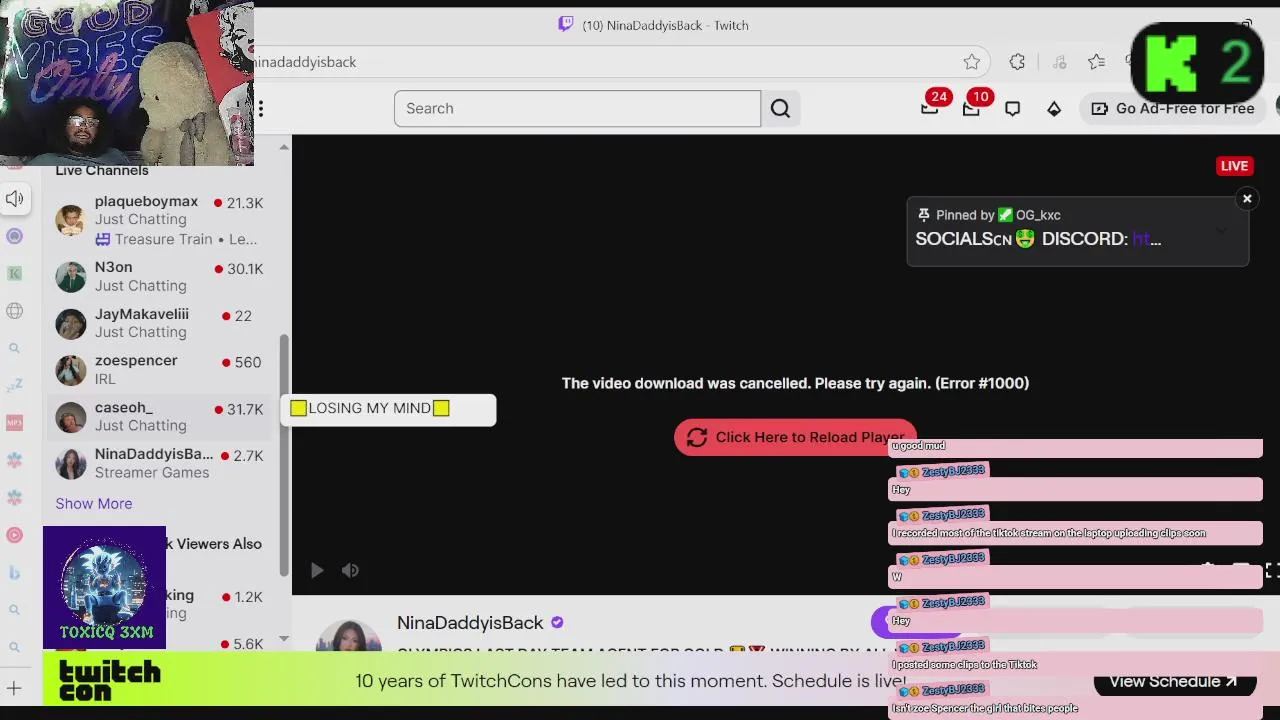The width and height of the screenshot is (1280, 720).
Task: Click the discord link in pinned message
Action: pos(1146,239)
